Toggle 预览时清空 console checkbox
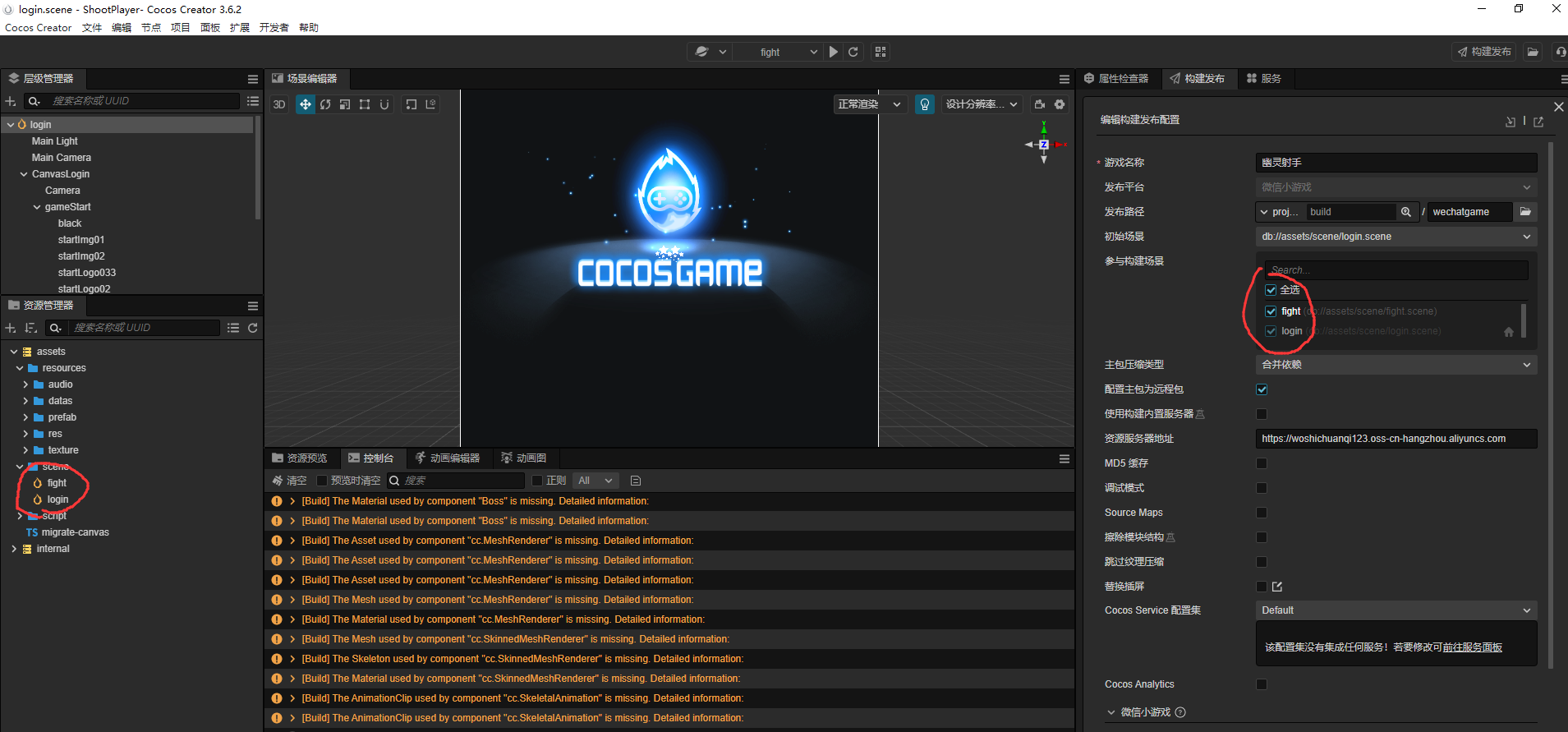 point(322,481)
